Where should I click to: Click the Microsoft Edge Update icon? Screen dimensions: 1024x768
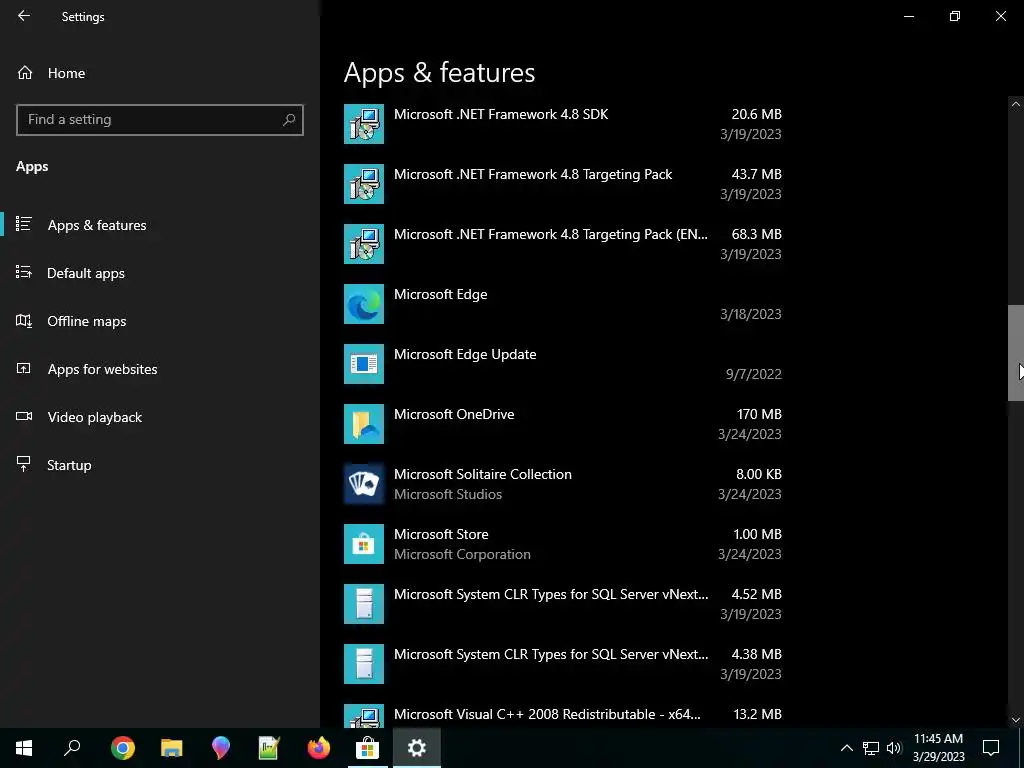(364, 364)
